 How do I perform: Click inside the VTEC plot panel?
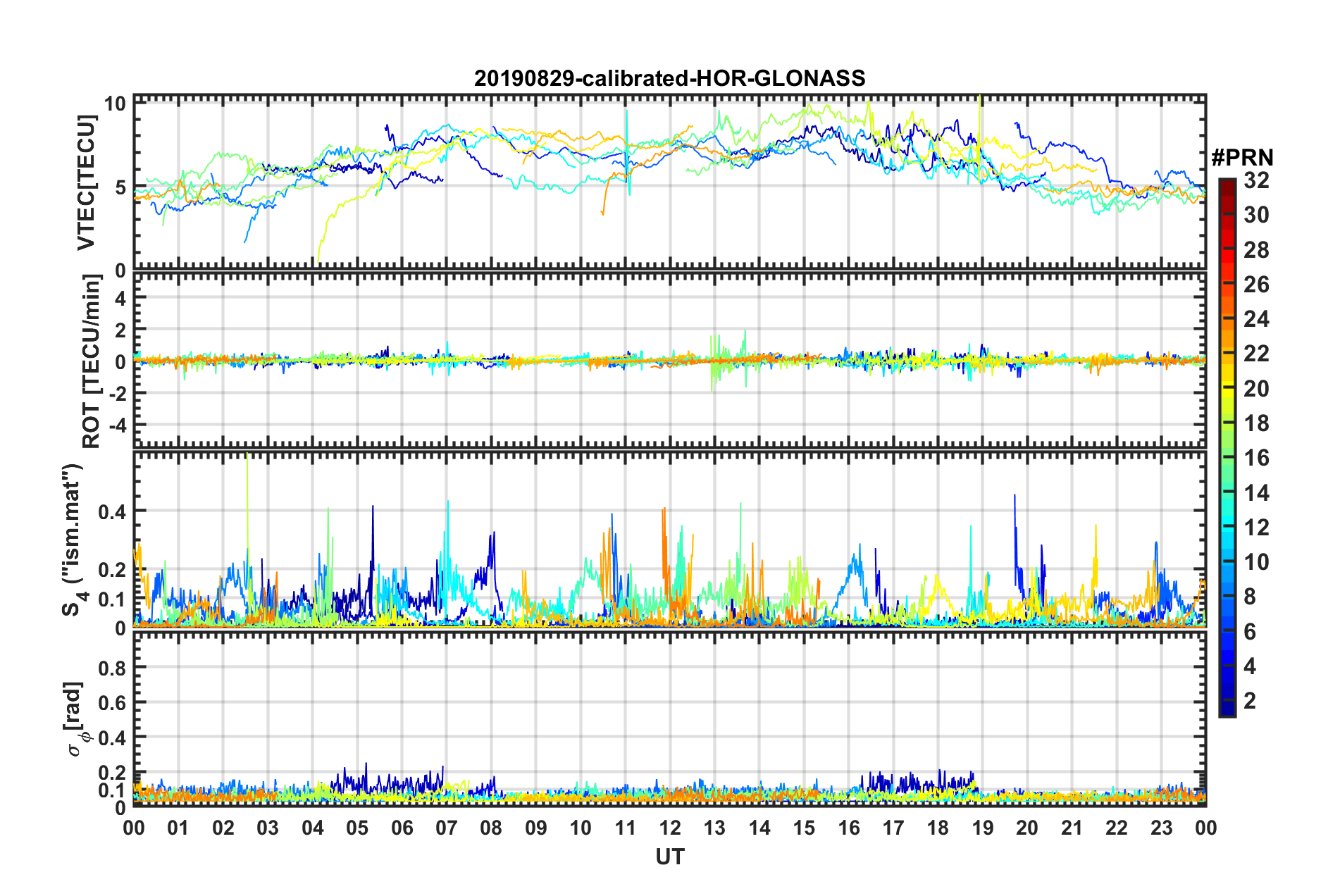tap(670, 182)
